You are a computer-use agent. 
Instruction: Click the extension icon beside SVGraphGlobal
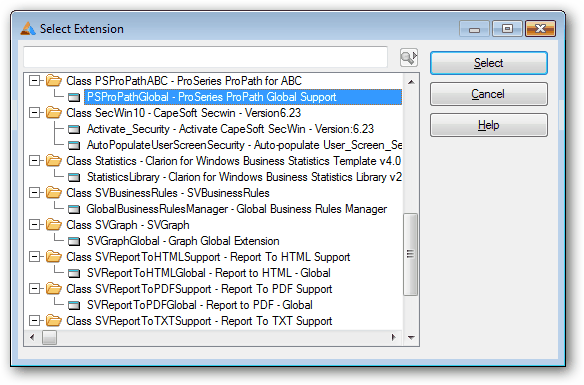click(x=74, y=242)
